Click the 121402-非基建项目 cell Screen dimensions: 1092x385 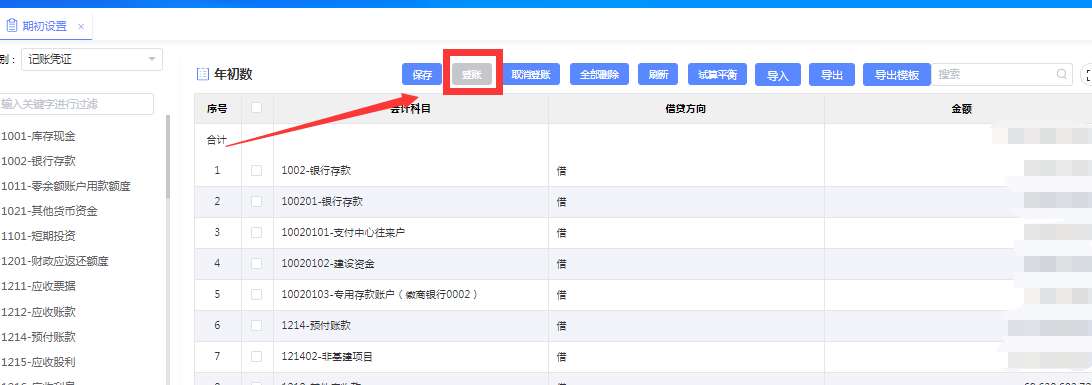point(411,356)
